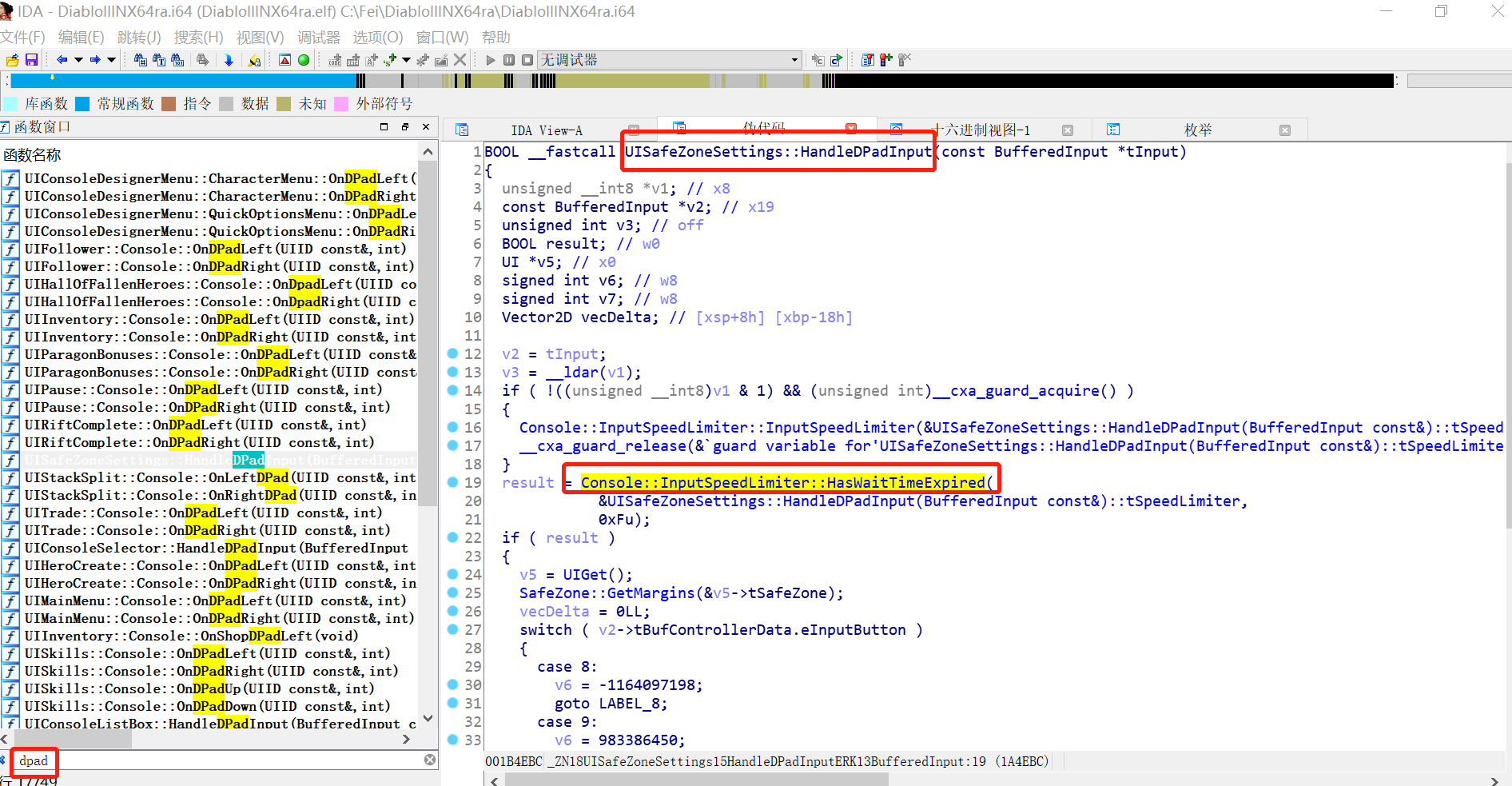Screen dimensions: 1512x786
Task: Click the blue Jump forward arrow
Action: pyautogui.click(x=95, y=60)
